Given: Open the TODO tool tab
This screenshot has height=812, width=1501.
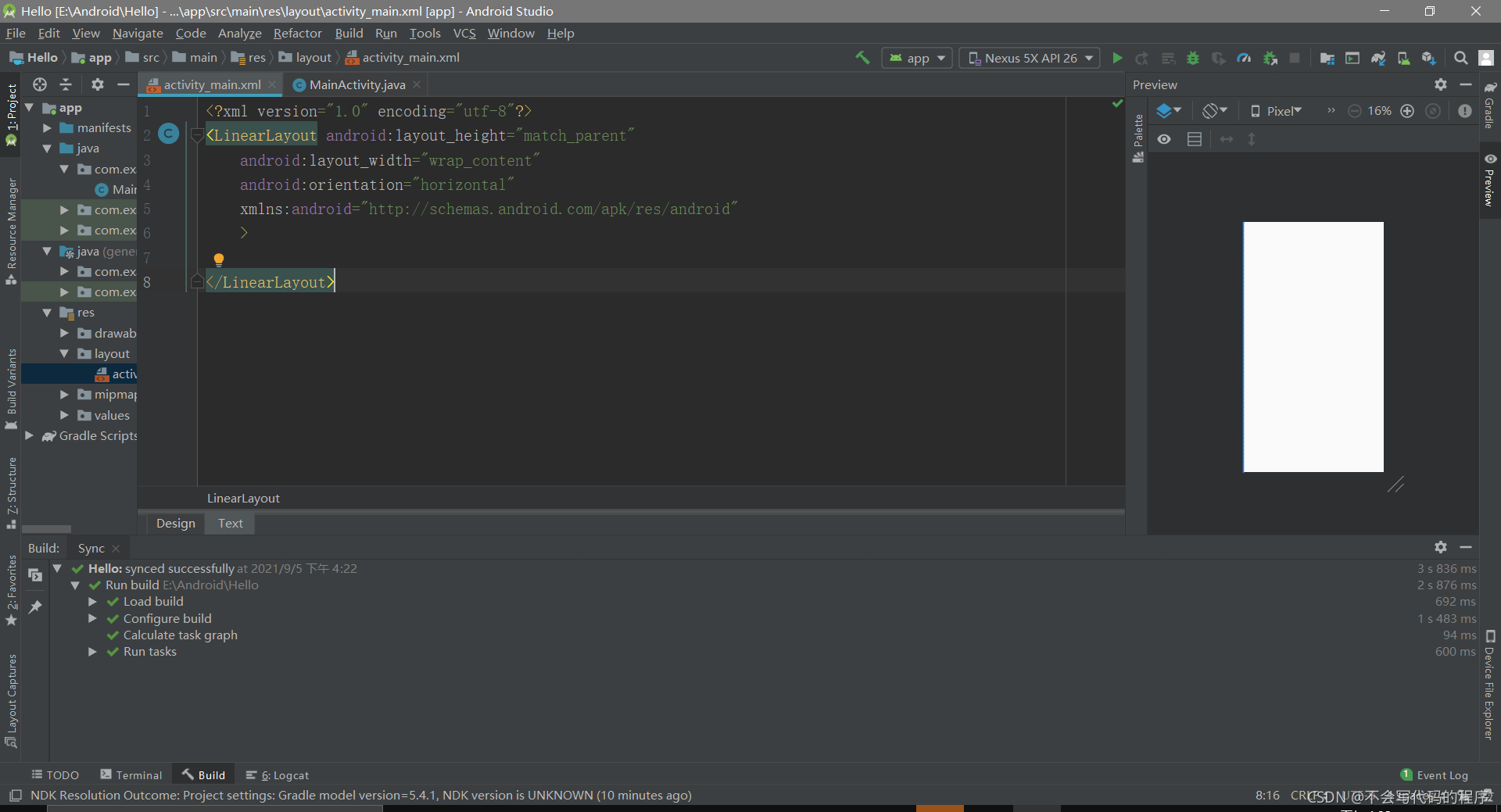Looking at the screenshot, I should coord(55,774).
